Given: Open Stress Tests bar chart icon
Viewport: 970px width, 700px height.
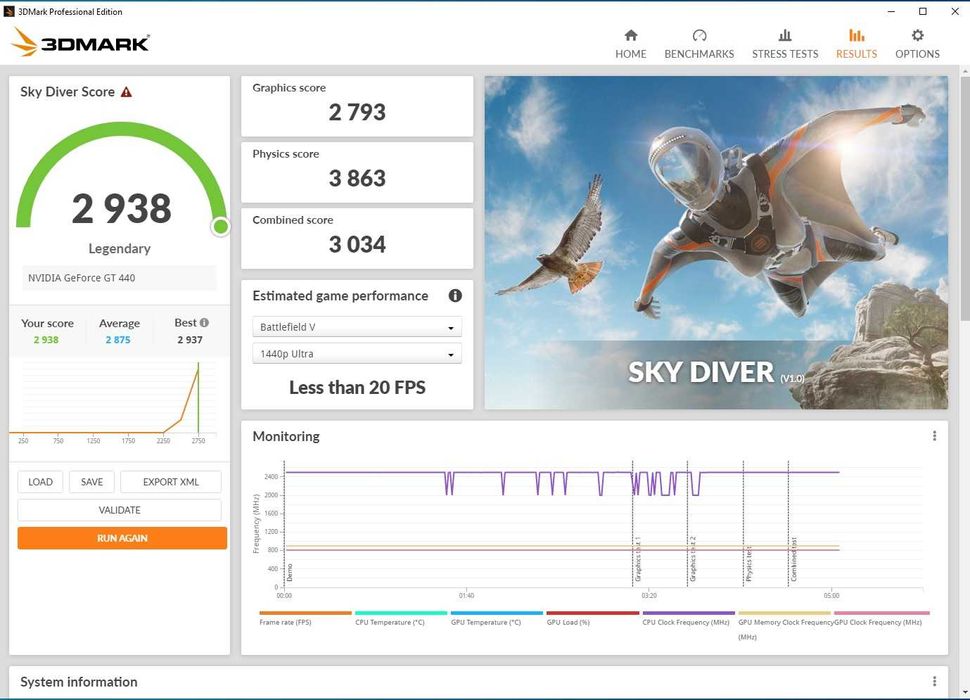Looking at the screenshot, I should [x=785, y=35].
